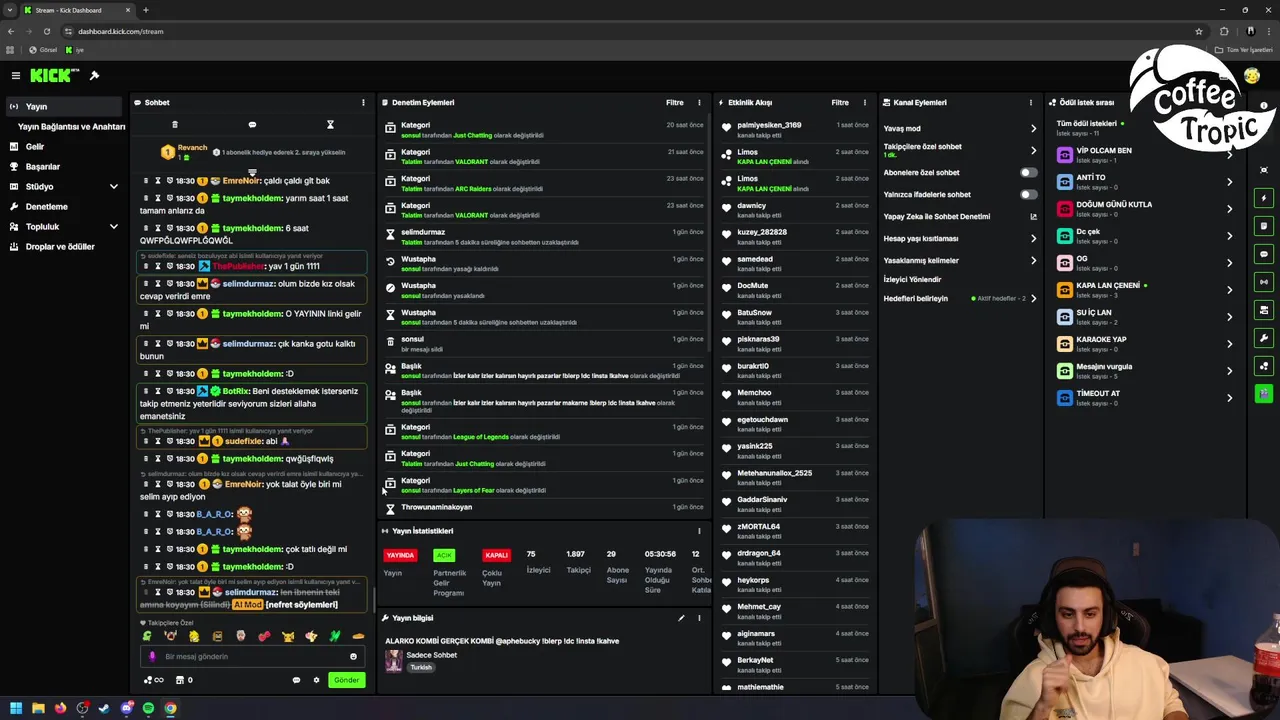The image size is (1280, 720).
Task: Click the hourglass icon in the Sohbet toolbar
Action: pyautogui.click(x=330, y=125)
